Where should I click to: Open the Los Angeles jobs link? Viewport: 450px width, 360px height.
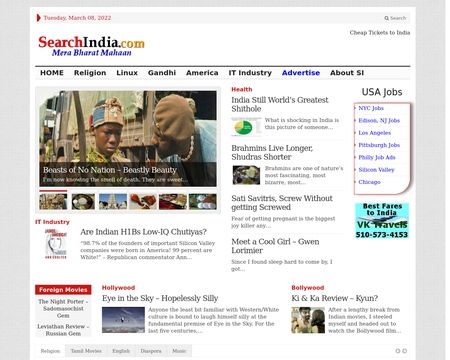coord(374,133)
